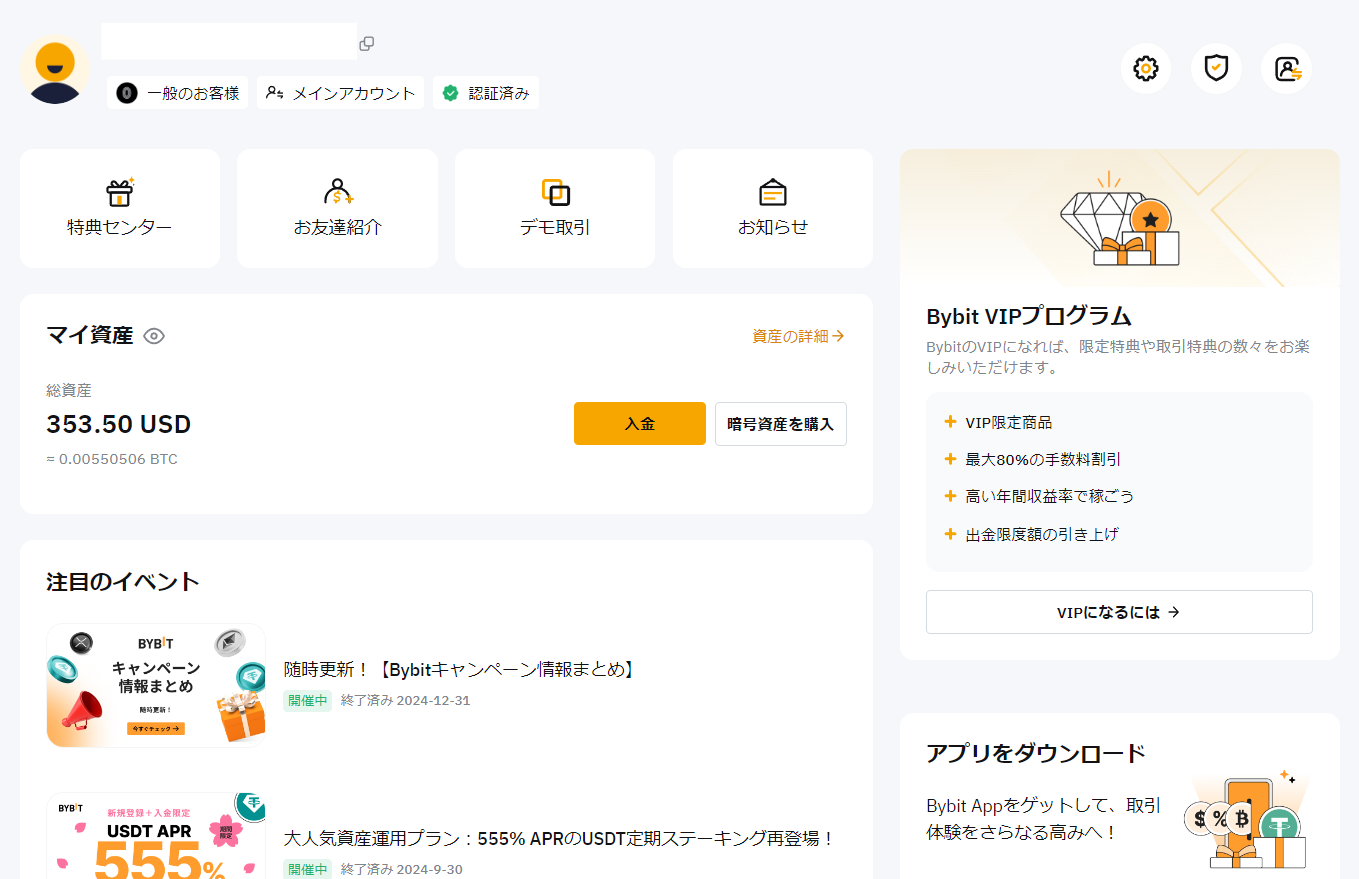1359x879 pixels.
Task: Click the 認証済み verified badge
Action: point(486,93)
